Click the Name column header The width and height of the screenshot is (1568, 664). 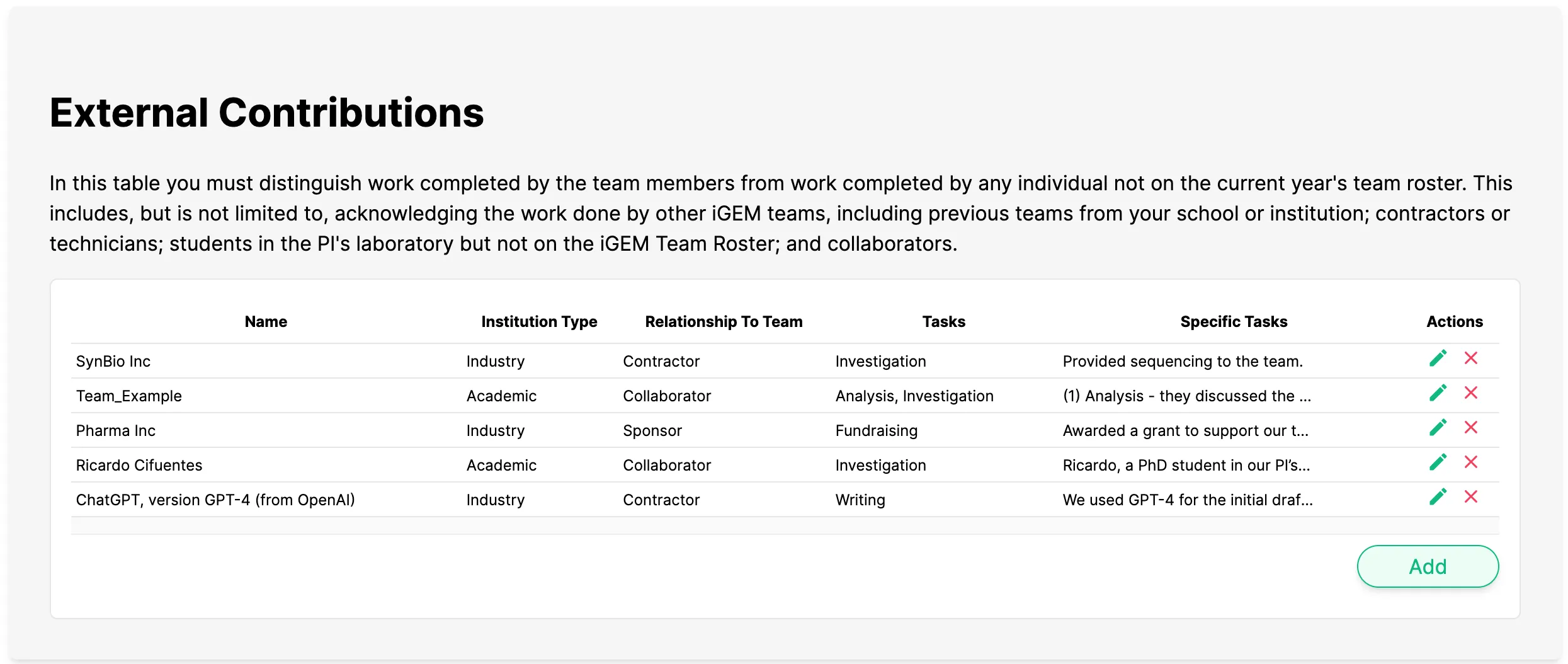tap(266, 322)
